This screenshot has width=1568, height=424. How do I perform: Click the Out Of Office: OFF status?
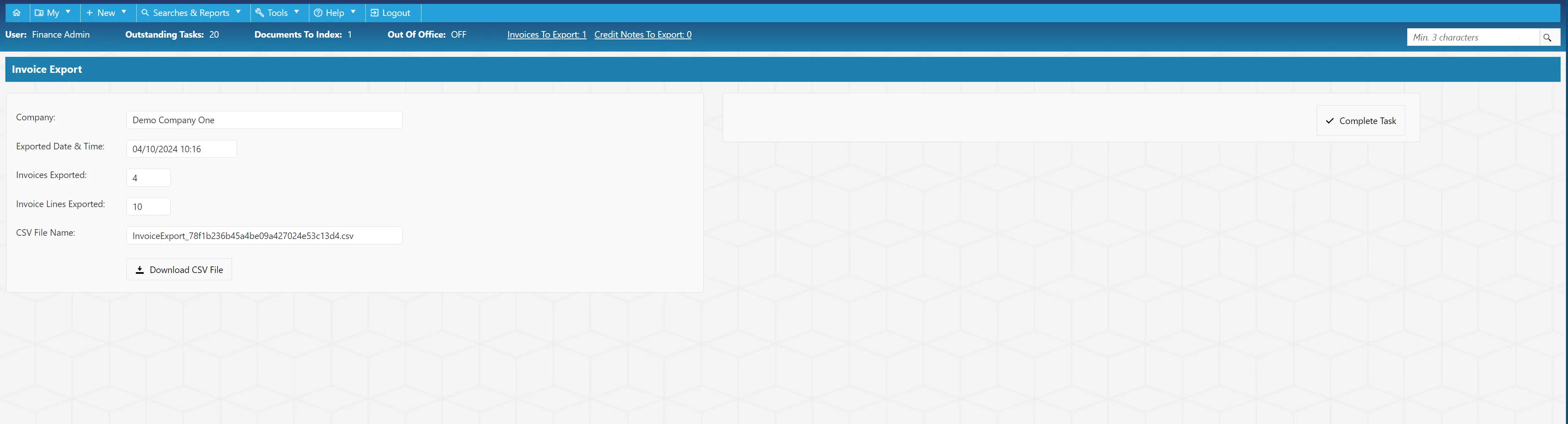pos(427,35)
